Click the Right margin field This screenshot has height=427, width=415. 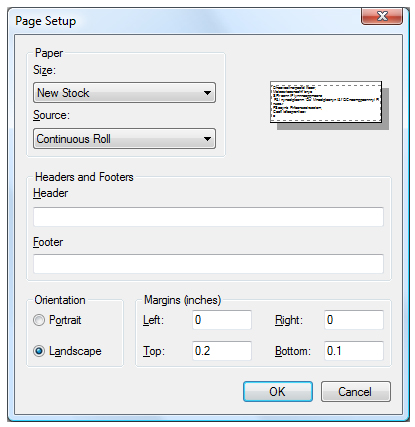[x=354, y=320]
